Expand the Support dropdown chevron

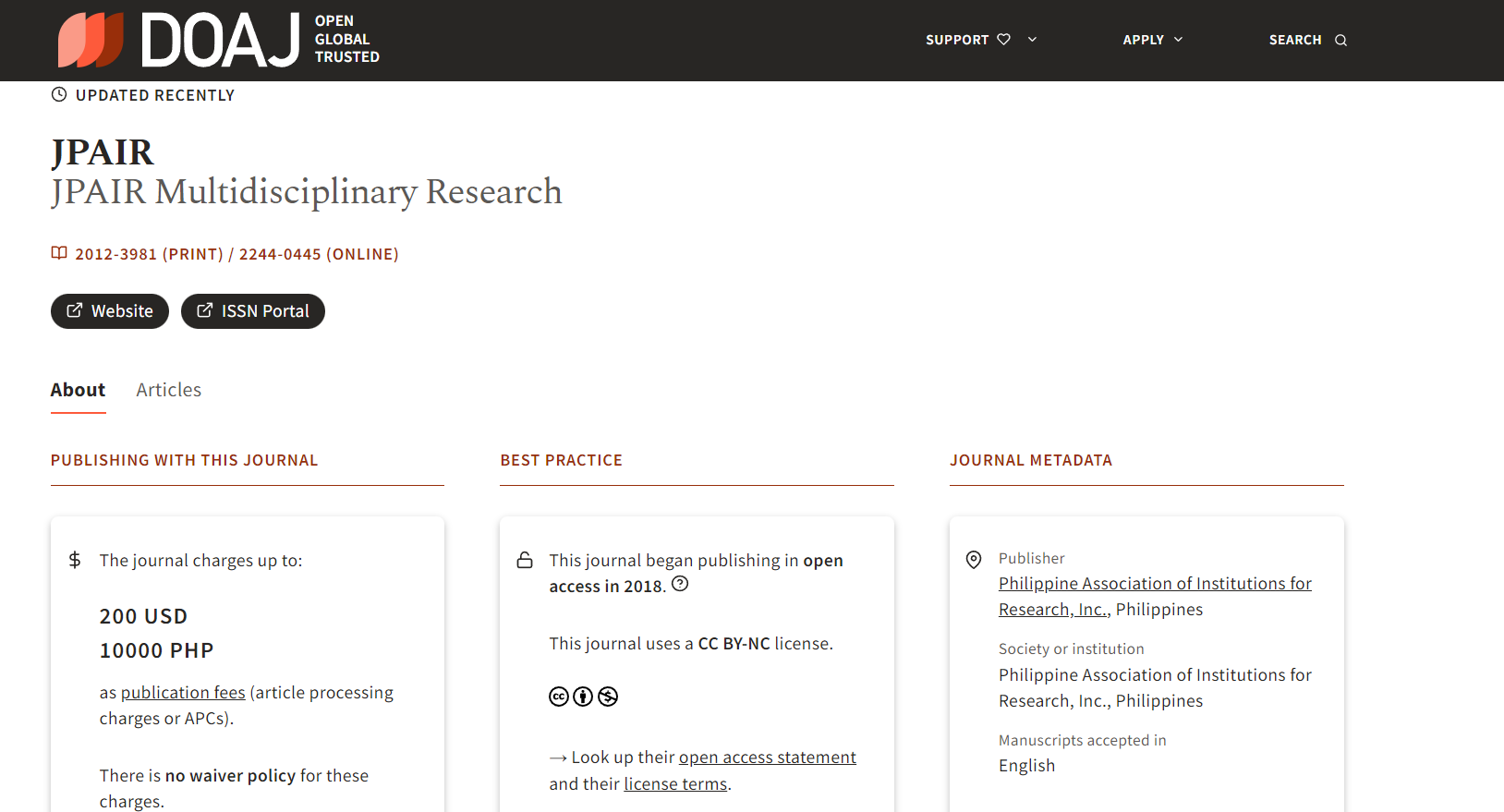coord(1032,40)
